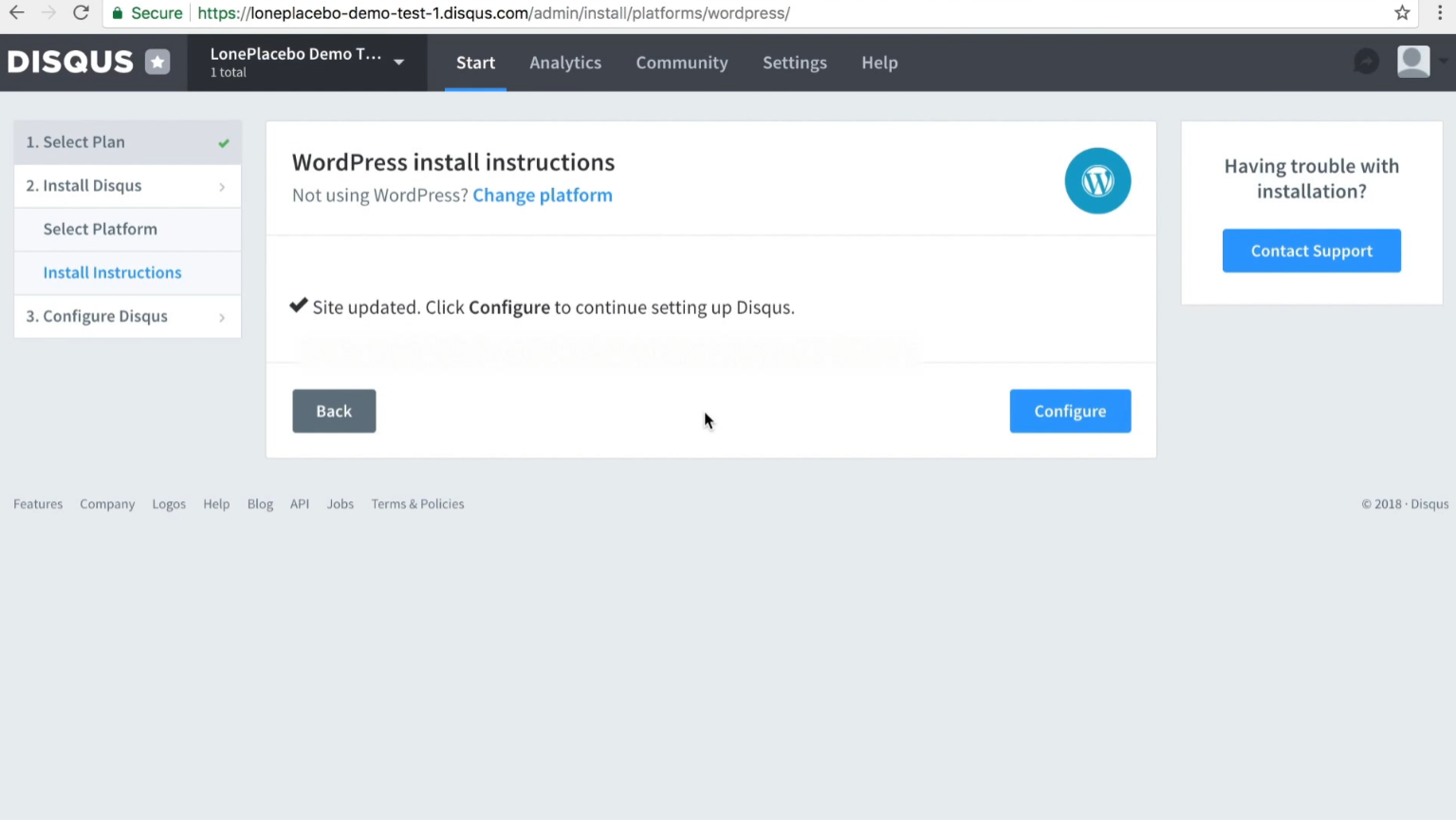Viewport: 1456px width, 820px height.
Task: Click the Change platform link
Action: (543, 196)
